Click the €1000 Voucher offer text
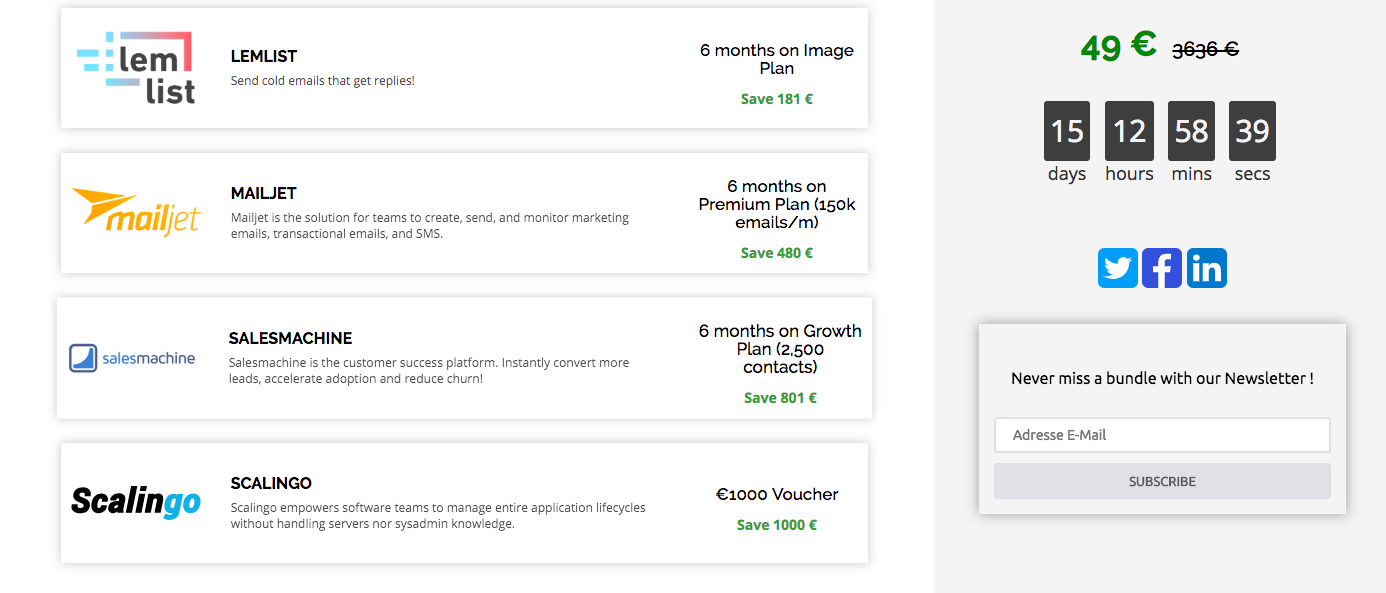 click(777, 494)
